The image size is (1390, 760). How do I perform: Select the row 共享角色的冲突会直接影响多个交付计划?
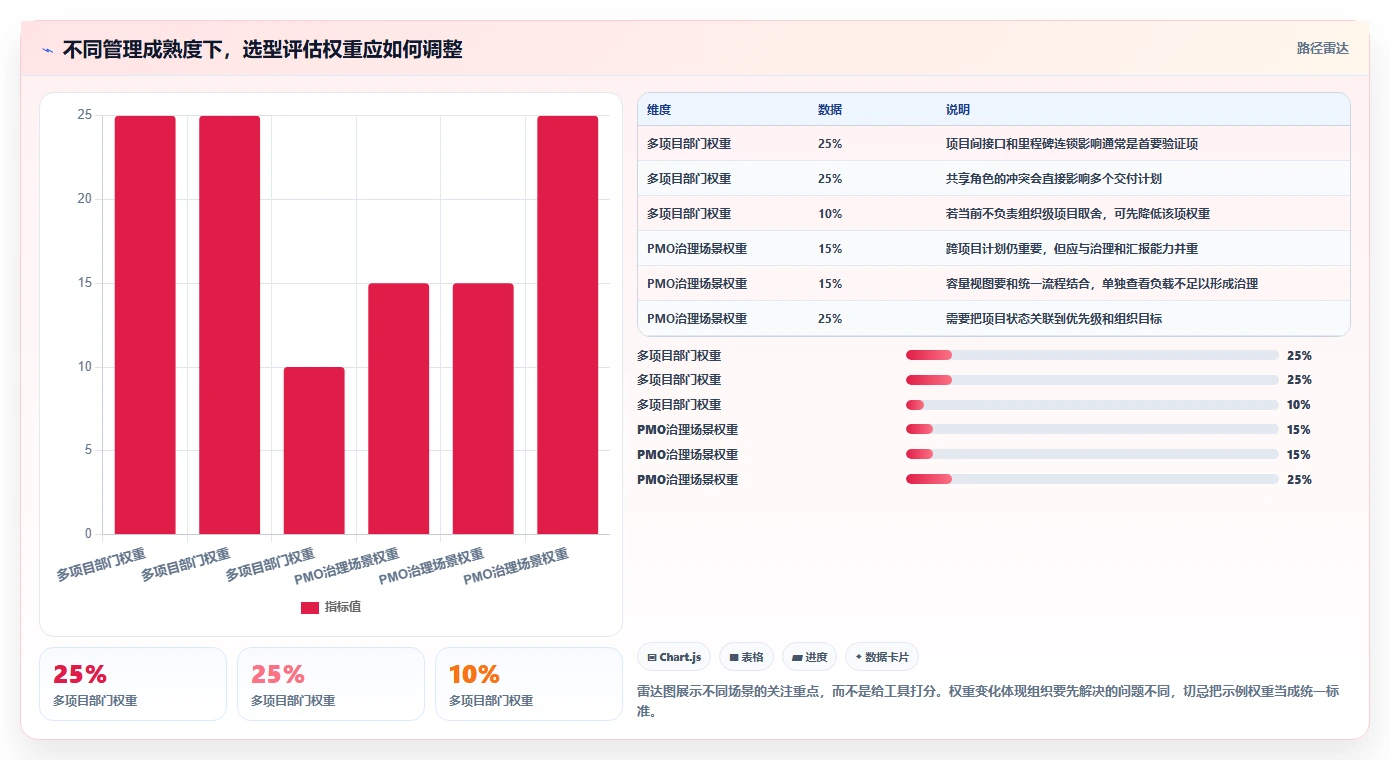pyautogui.click(x=993, y=179)
